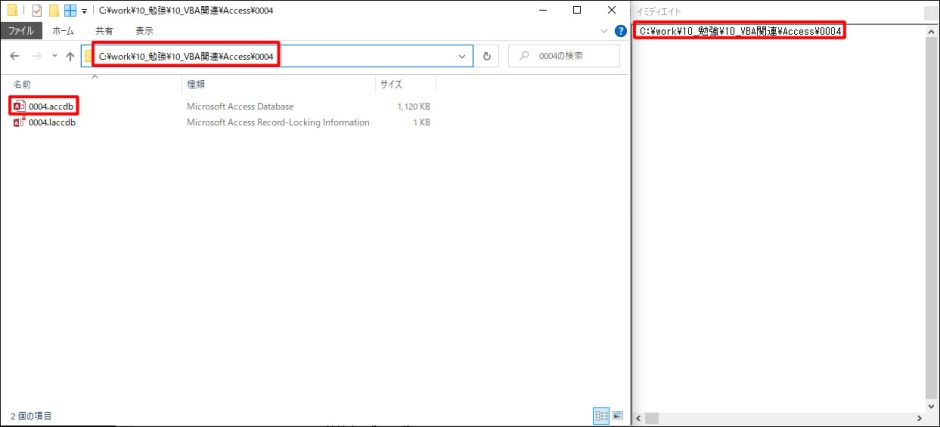The width and height of the screenshot is (940, 427).
Task: Click the 0004.accdb Access database file icon
Action: (19, 106)
